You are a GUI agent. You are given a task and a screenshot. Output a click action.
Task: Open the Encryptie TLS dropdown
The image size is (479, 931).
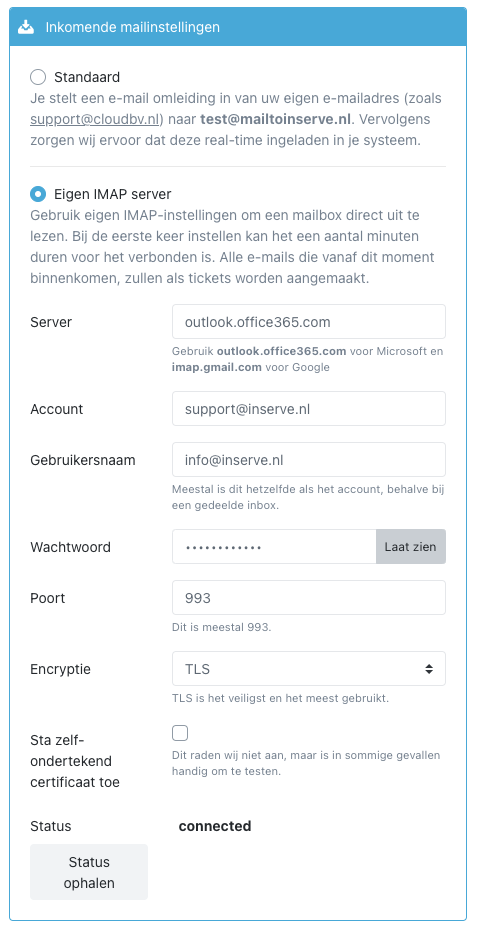(309, 669)
